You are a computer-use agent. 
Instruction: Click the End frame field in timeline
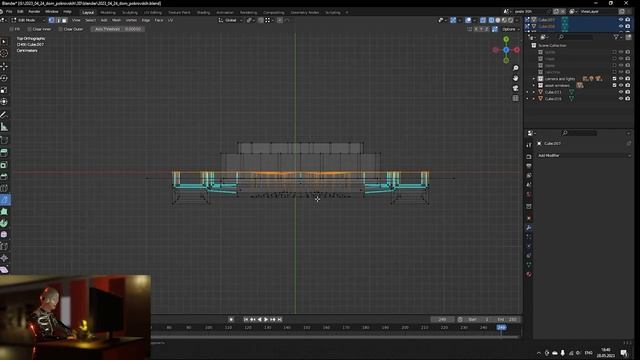click(x=508, y=320)
